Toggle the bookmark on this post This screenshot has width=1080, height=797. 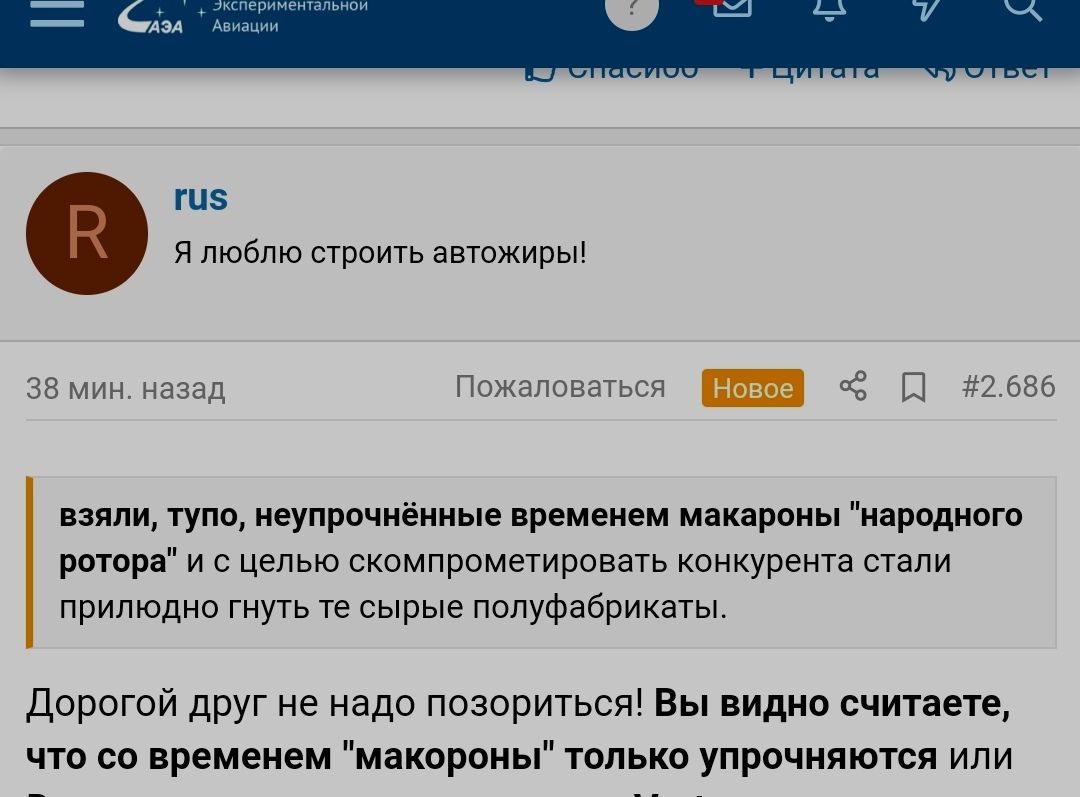tap(914, 387)
